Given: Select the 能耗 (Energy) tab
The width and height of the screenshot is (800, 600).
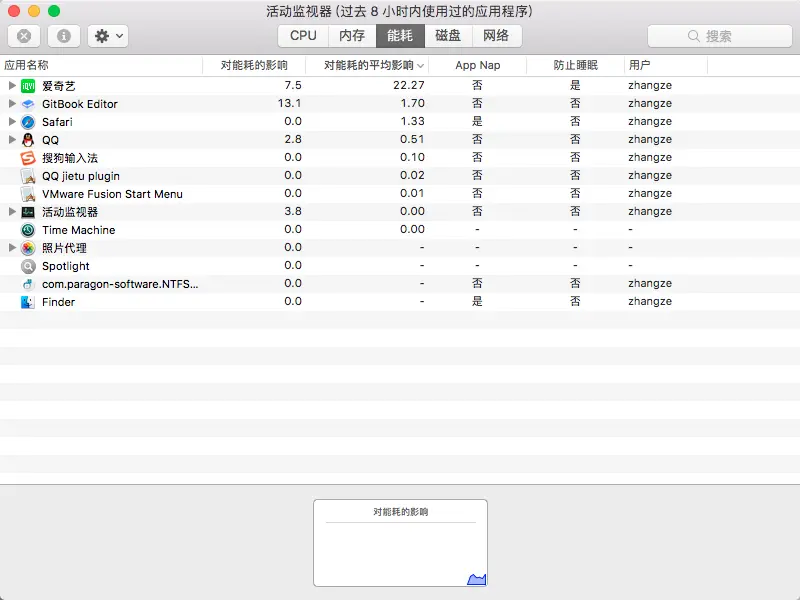Looking at the screenshot, I should (x=400, y=36).
